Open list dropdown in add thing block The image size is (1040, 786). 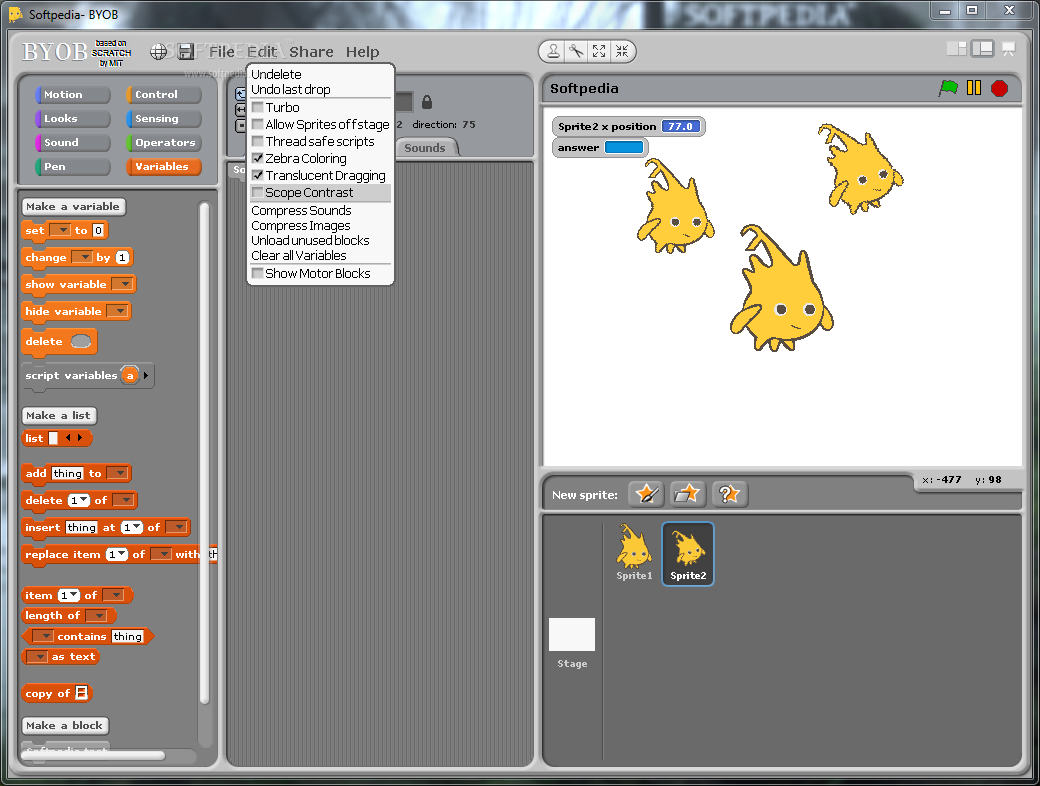coord(117,473)
